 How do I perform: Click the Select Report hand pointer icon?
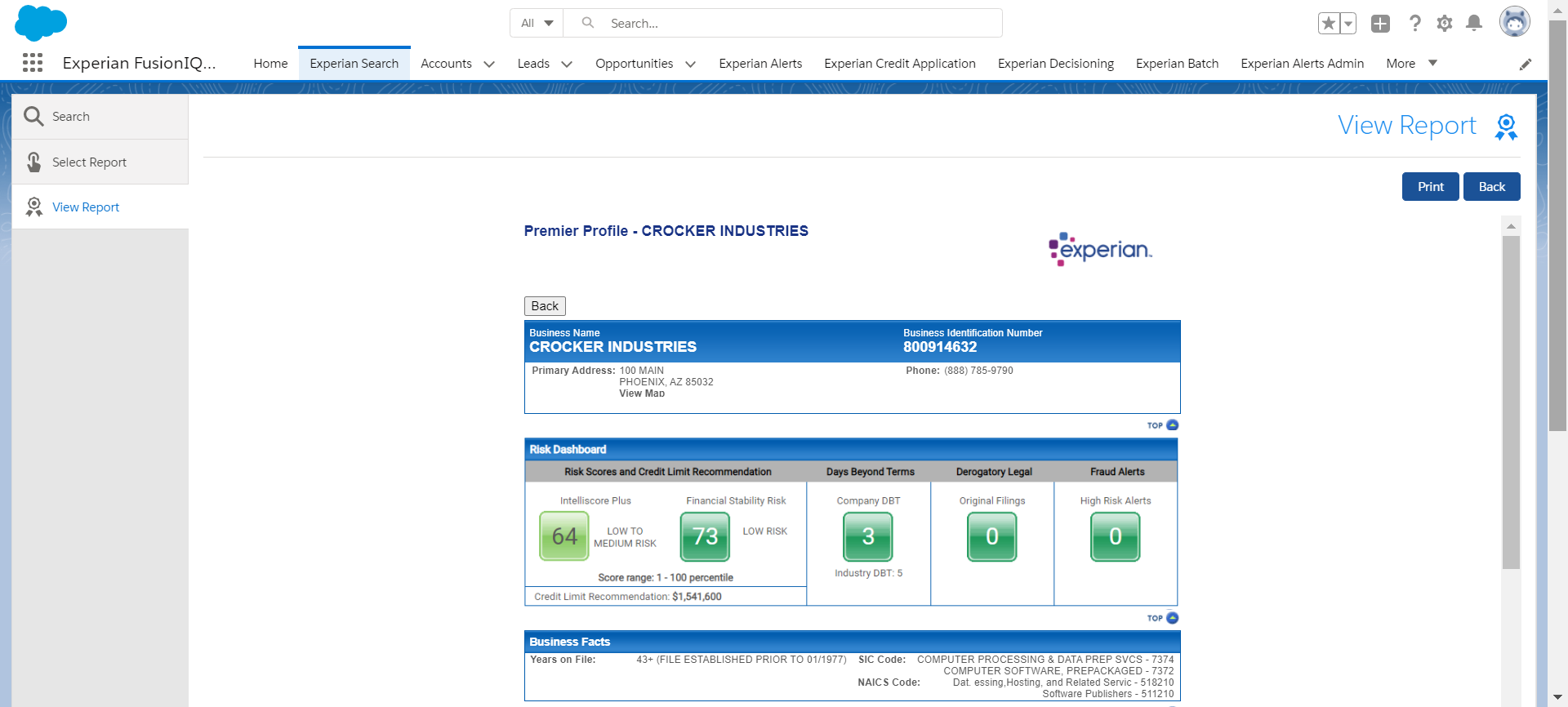[x=34, y=162]
